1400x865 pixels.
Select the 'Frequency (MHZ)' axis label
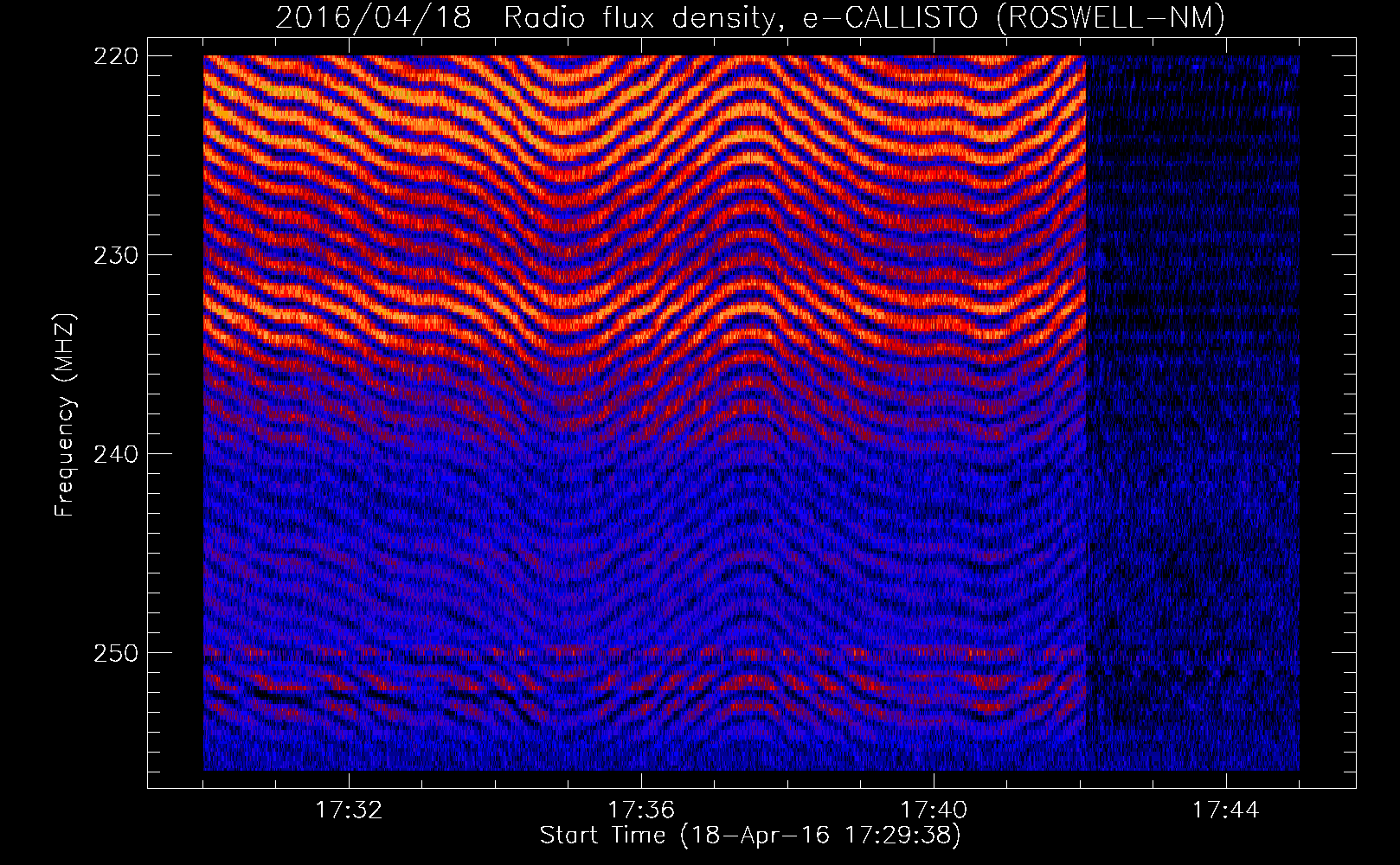click(x=65, y=415)
